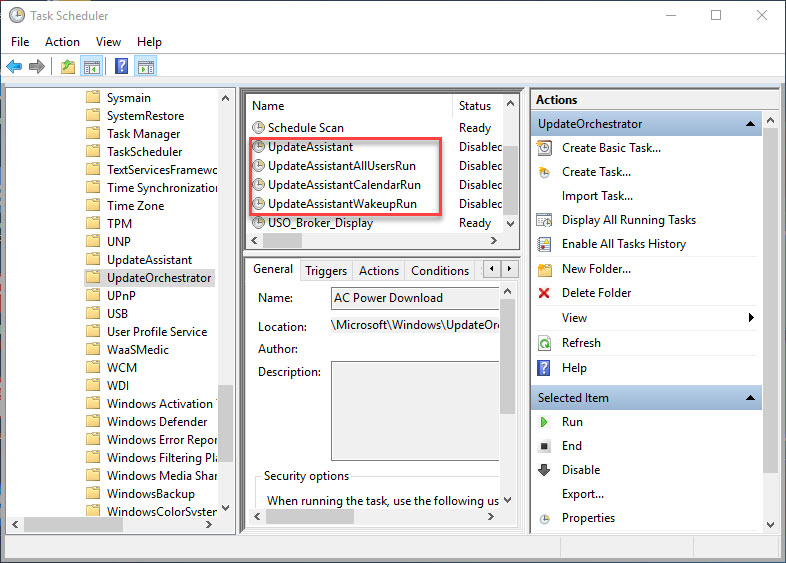Click Export... action

(582, 494)
